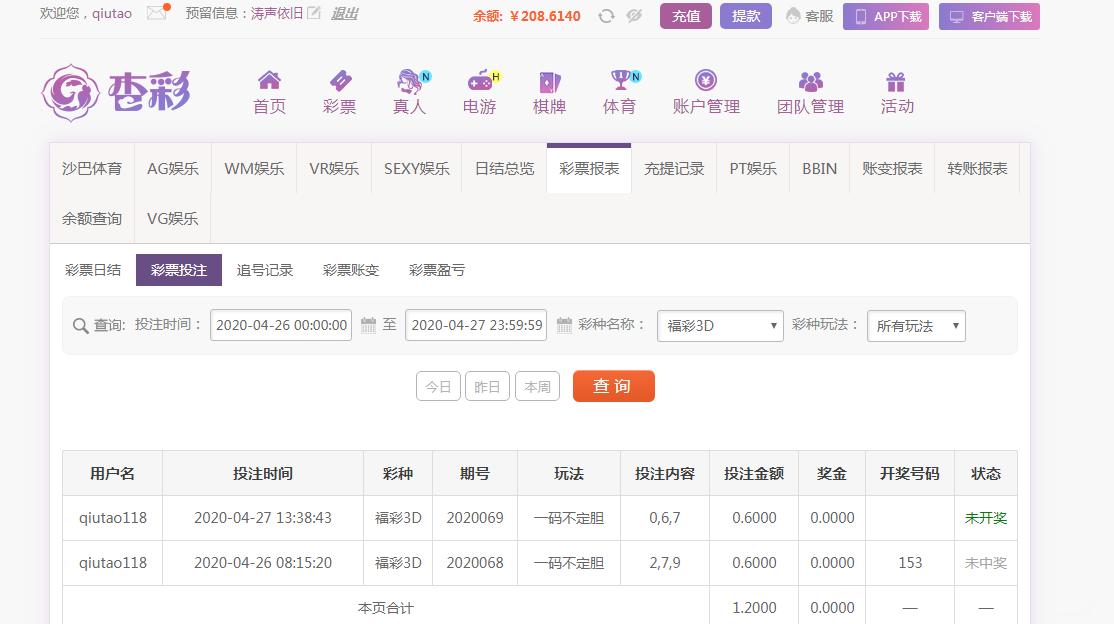Hide balance with the eye icon
This screenshot has width=1114, height=624.
[634, 16]
